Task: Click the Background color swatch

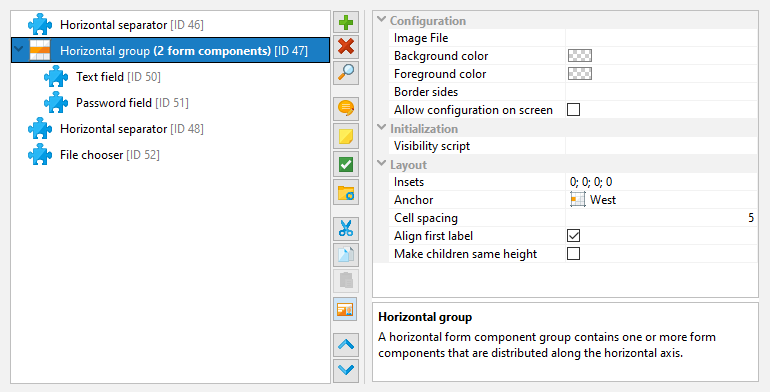Action: [579, 56]
